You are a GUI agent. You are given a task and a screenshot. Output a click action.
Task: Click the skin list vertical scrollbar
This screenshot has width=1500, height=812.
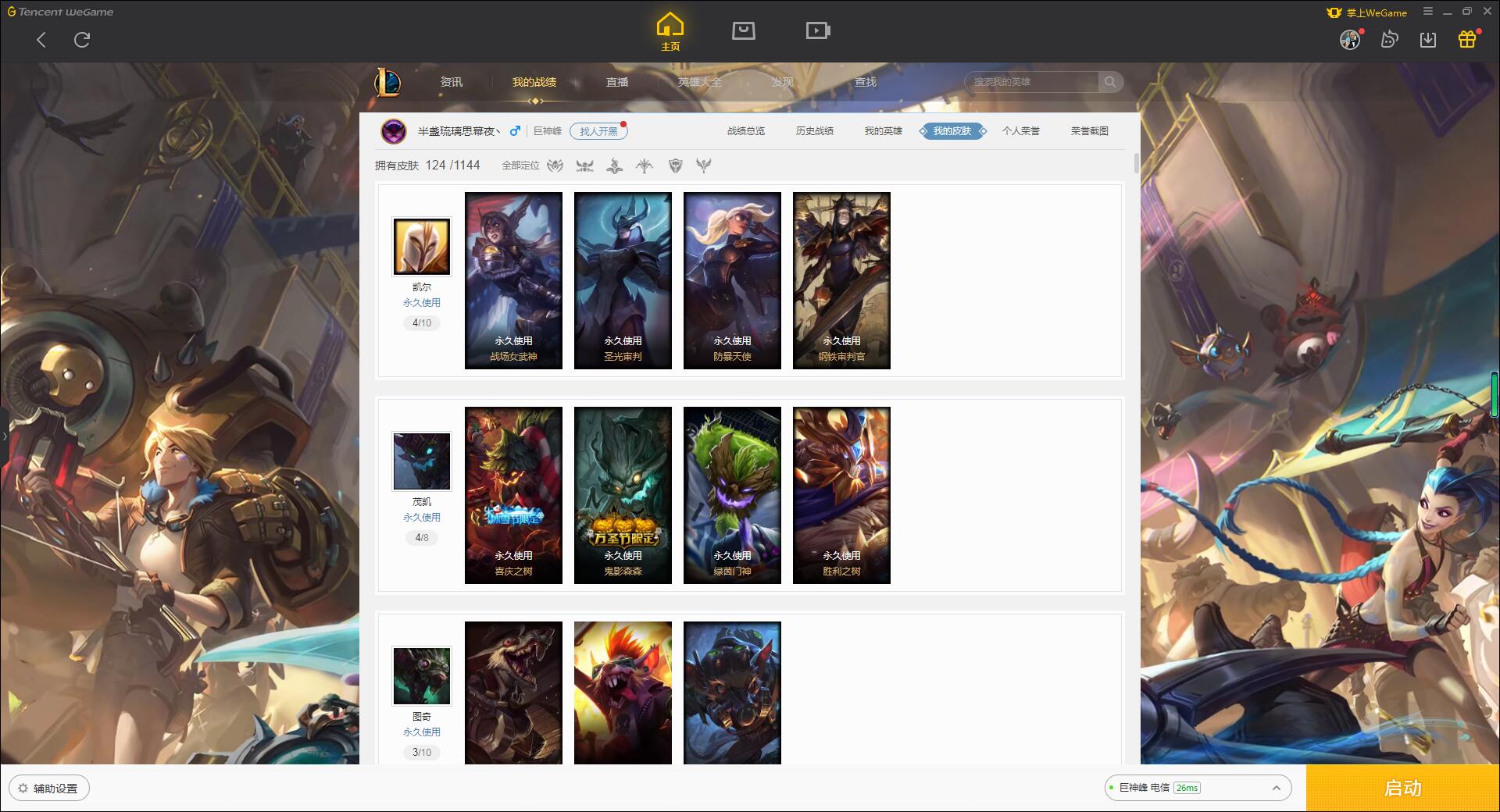tap(1136, 164)
